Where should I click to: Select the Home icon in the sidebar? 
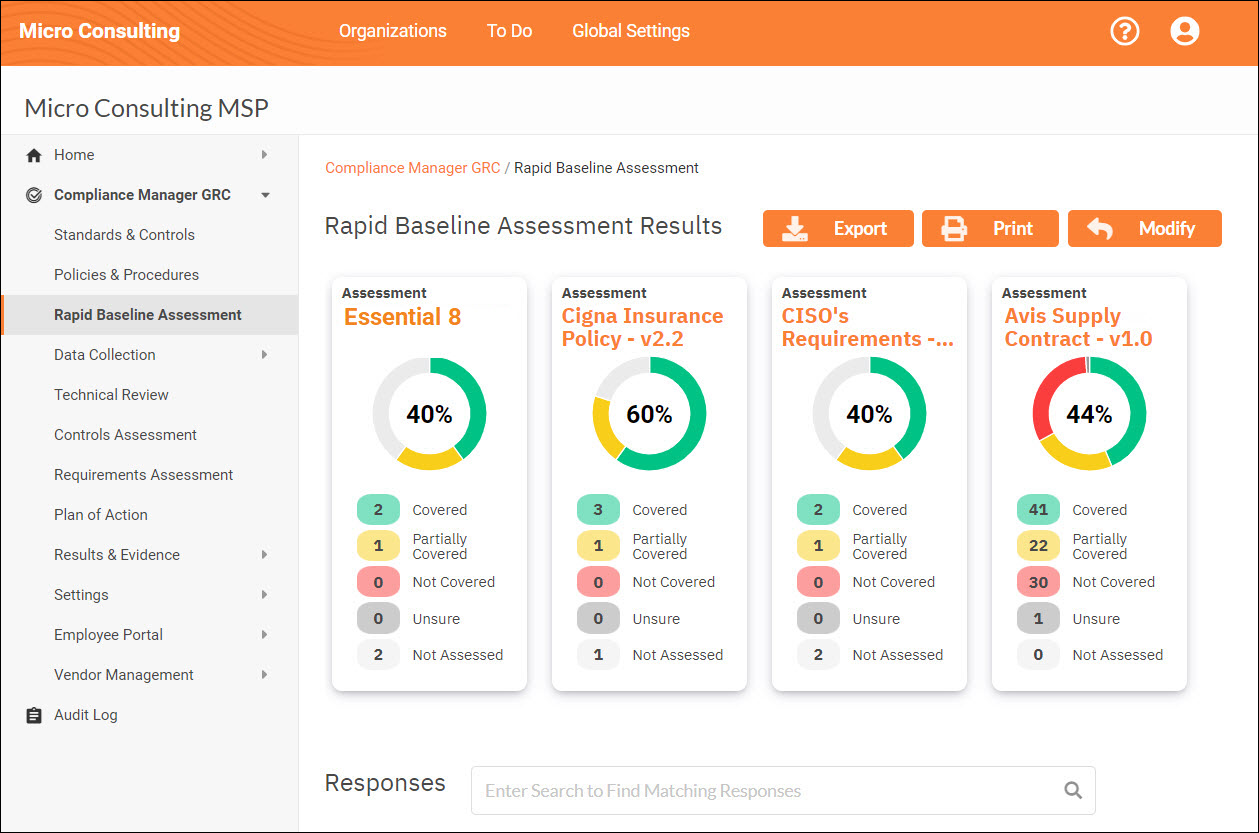click(33, 154)
